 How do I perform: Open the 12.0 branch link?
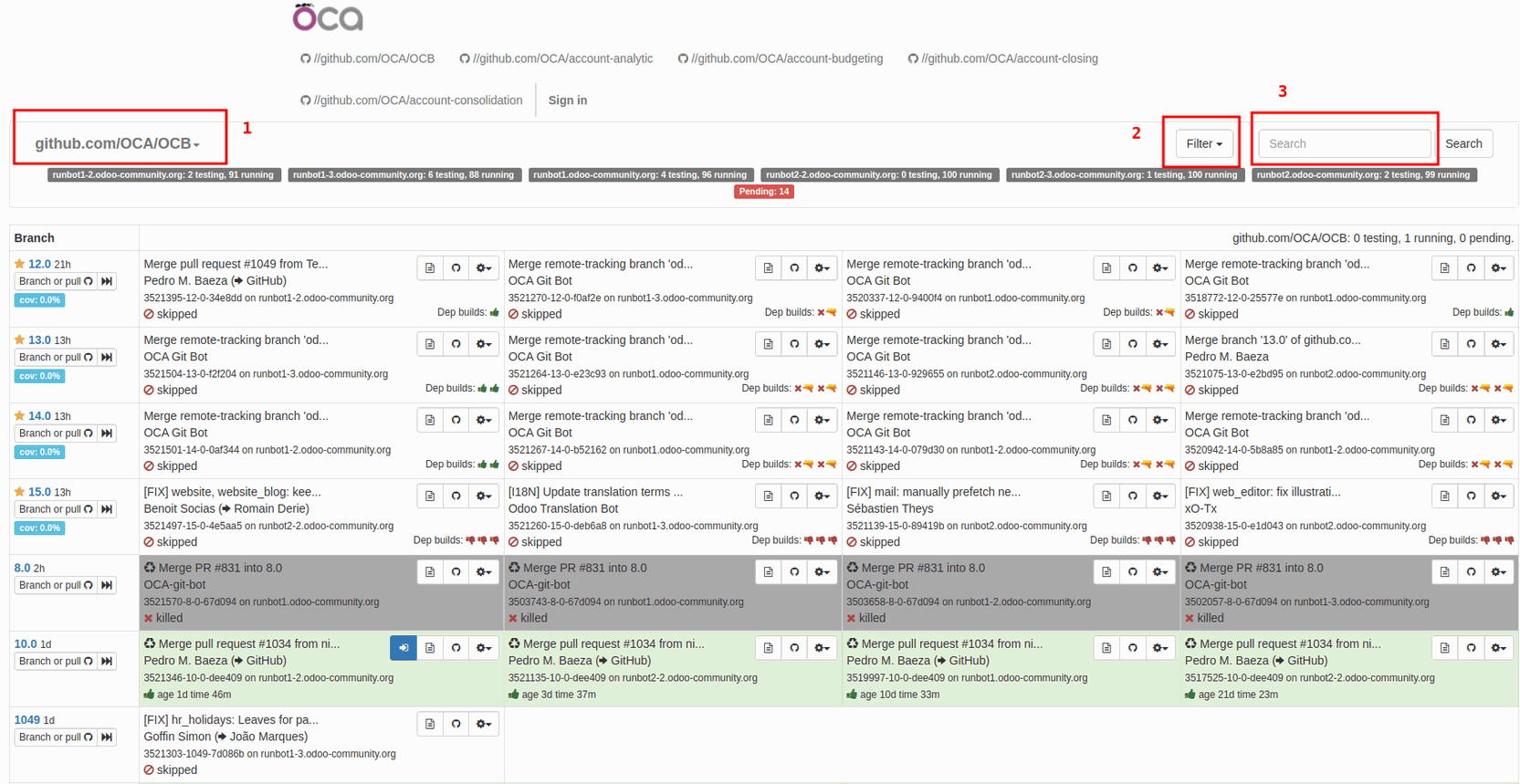(39, 264)
